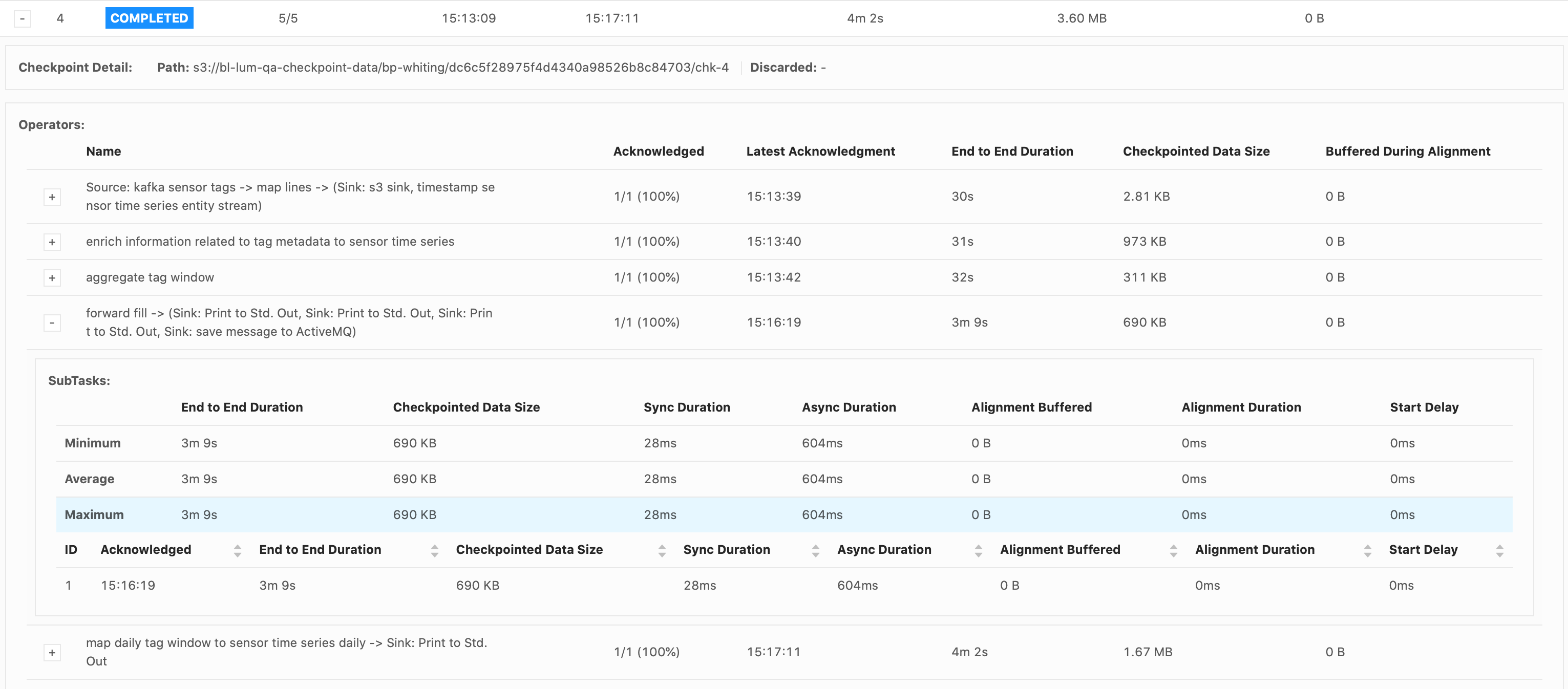Select the Maximum summary row
The image size is (1568, 689).
click(x=94, y=514)
